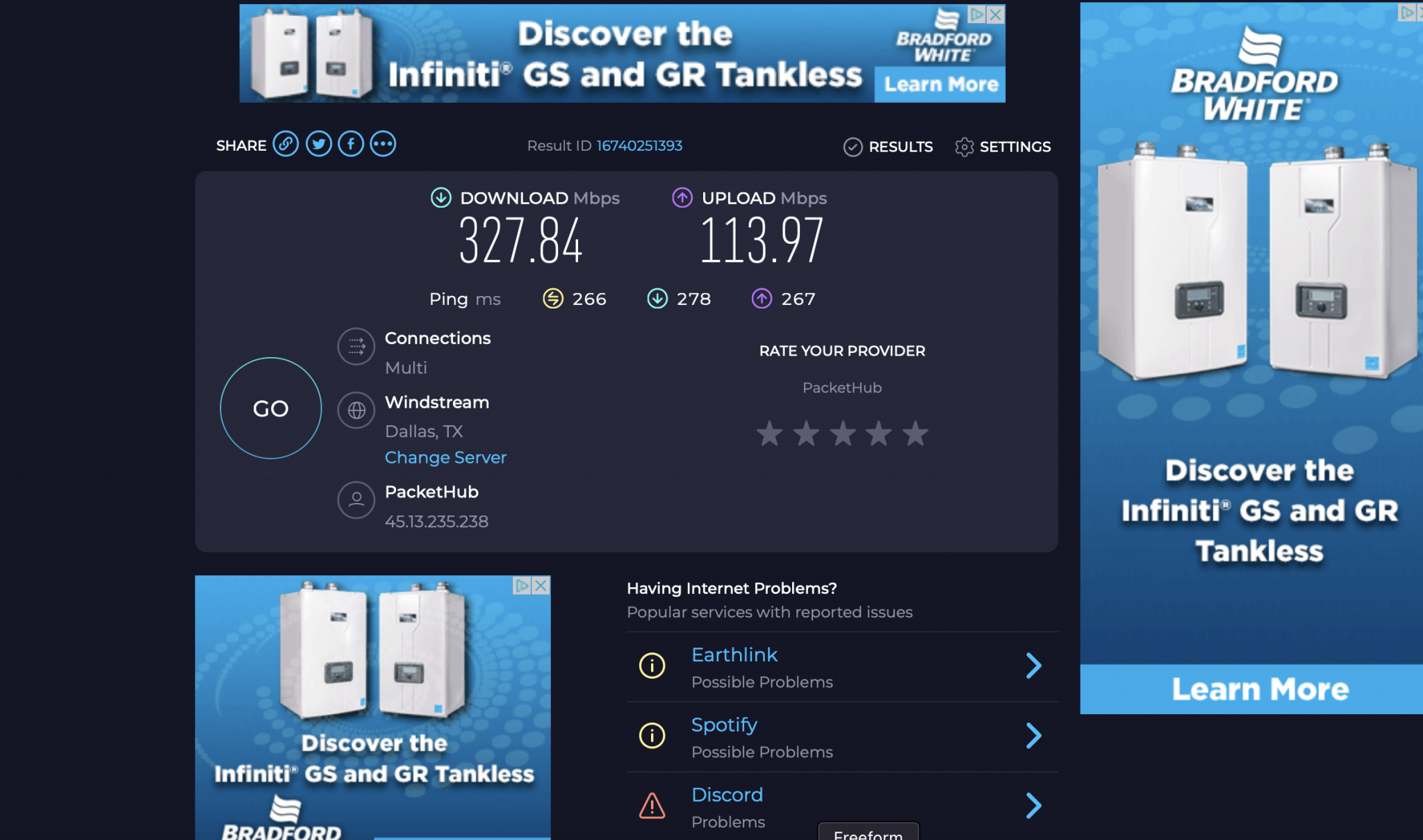This screenshot has height=840, width=1423.
Task: Click Earthlink info warning icon
Action: (x=652, y=666)
